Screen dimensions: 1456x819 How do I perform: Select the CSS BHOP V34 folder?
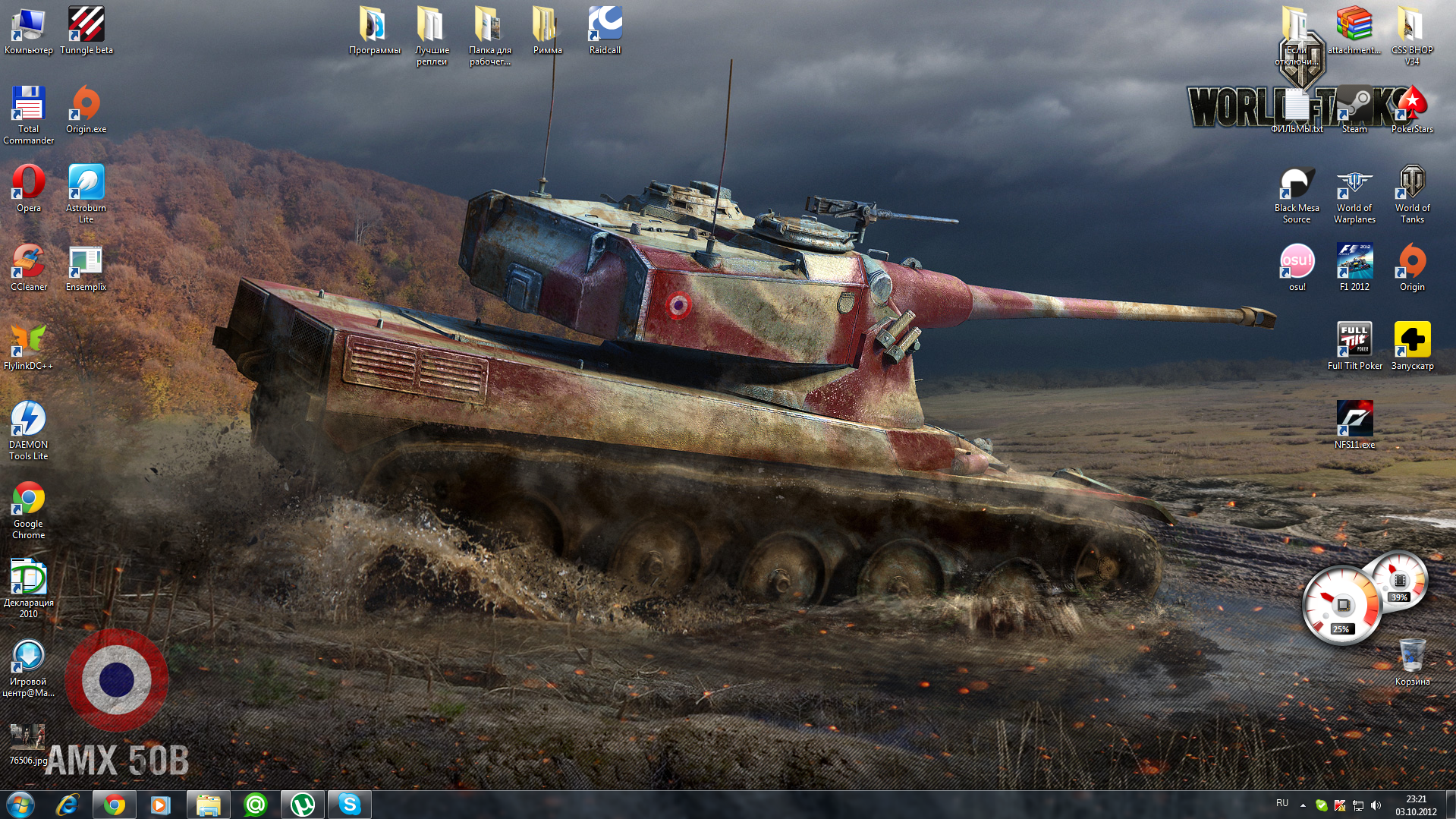click(x=1413, y=36)
